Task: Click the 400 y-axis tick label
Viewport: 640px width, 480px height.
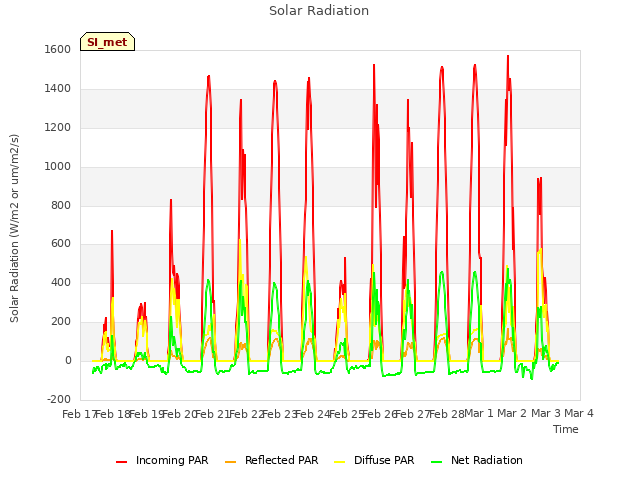Action: click(61, 282)
